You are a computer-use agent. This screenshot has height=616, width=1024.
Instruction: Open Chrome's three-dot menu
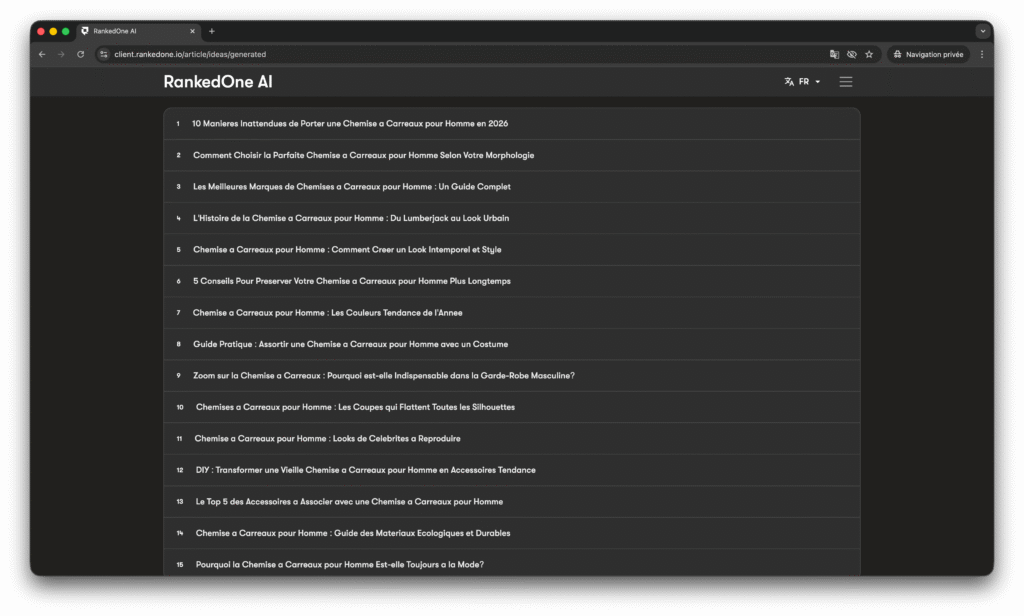(981, 54)
